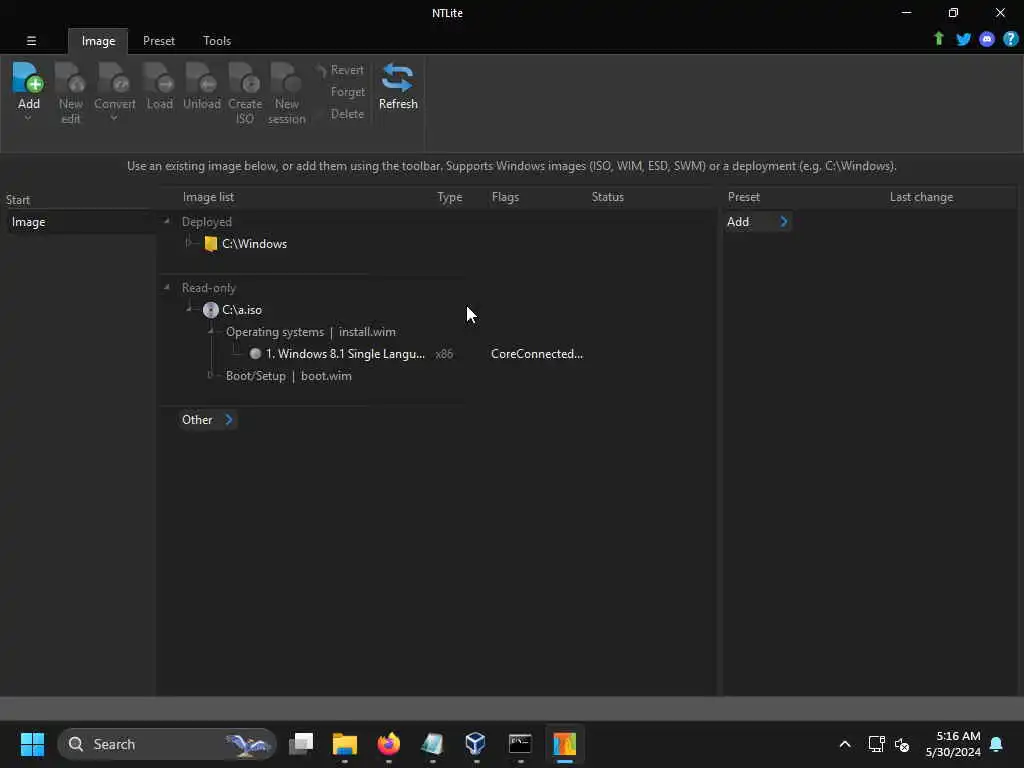Screen dimensions: 1024x768
Task: Select the C:\Windows entry
Action: coord(254,244)
